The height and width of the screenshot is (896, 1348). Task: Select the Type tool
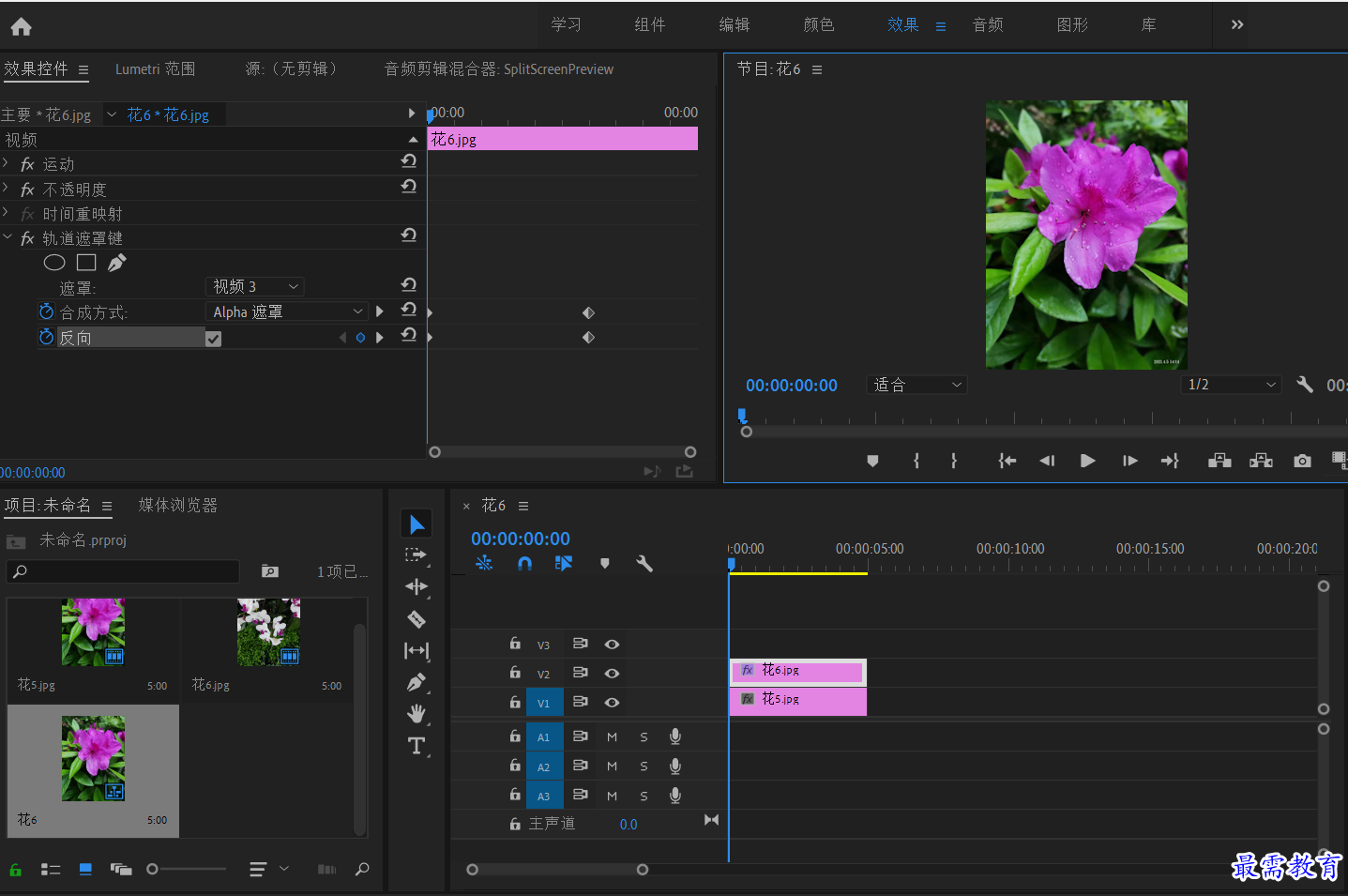coord(417,746)
